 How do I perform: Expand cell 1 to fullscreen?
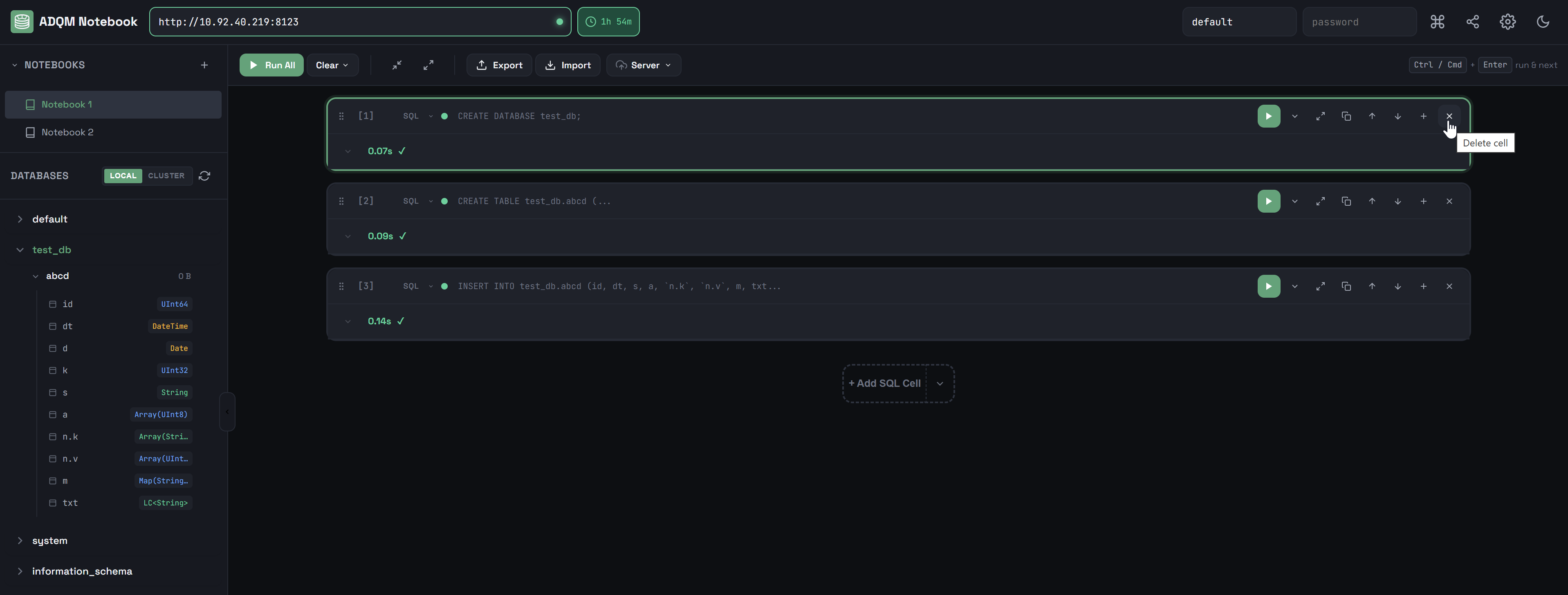(x=1320, y=116)
